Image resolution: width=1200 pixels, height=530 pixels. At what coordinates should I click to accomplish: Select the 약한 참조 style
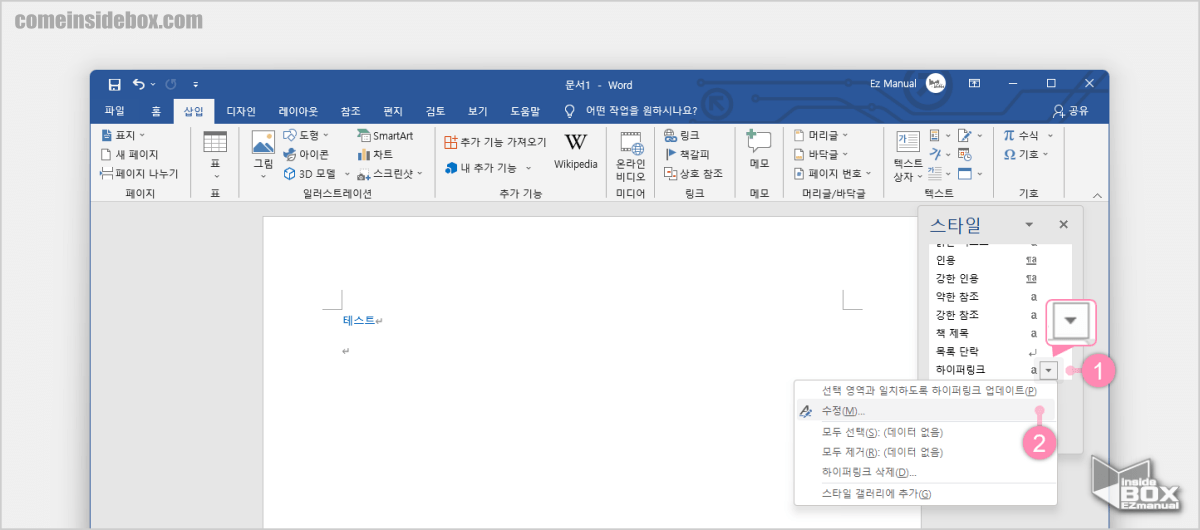point(987,296)
